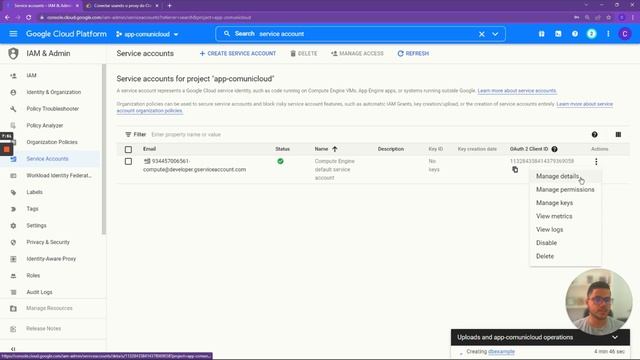Click the service account email address

tap(194, 165)
